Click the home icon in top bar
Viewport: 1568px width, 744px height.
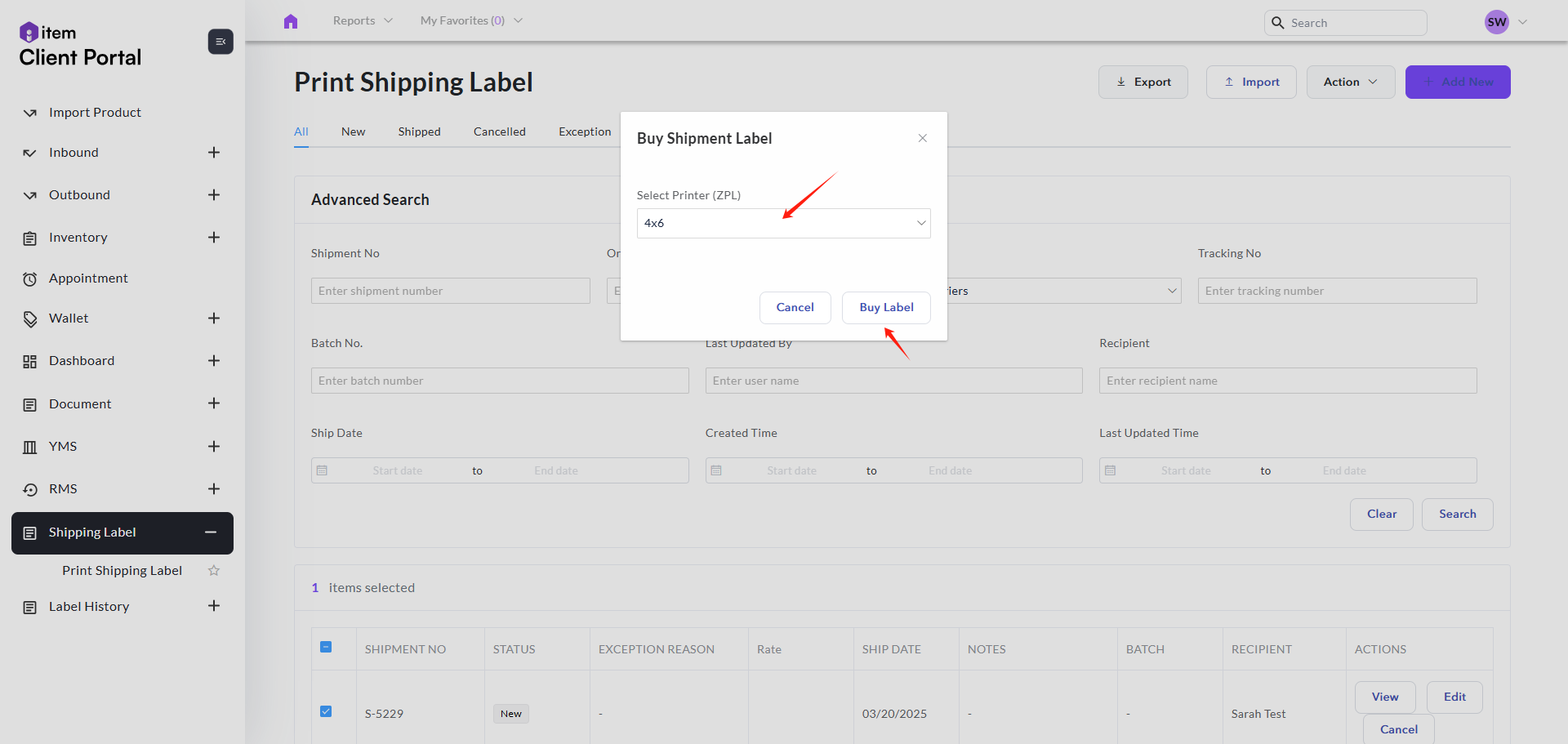coord(291,21)
